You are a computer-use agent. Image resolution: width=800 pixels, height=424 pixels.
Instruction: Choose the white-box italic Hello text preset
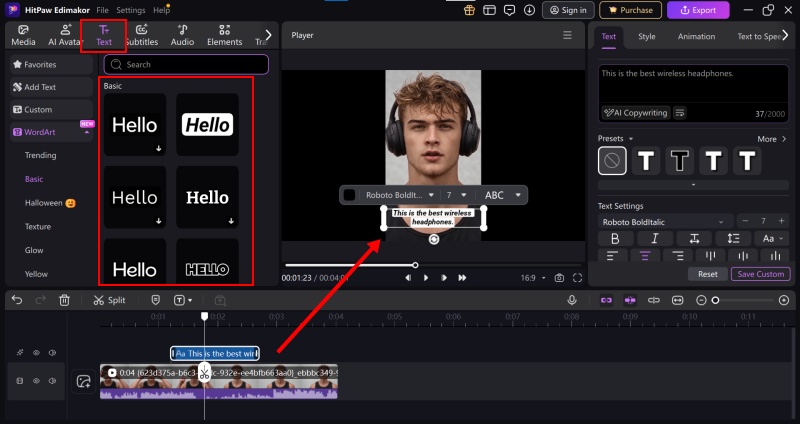pyautogui.click(x=207, y=124)
